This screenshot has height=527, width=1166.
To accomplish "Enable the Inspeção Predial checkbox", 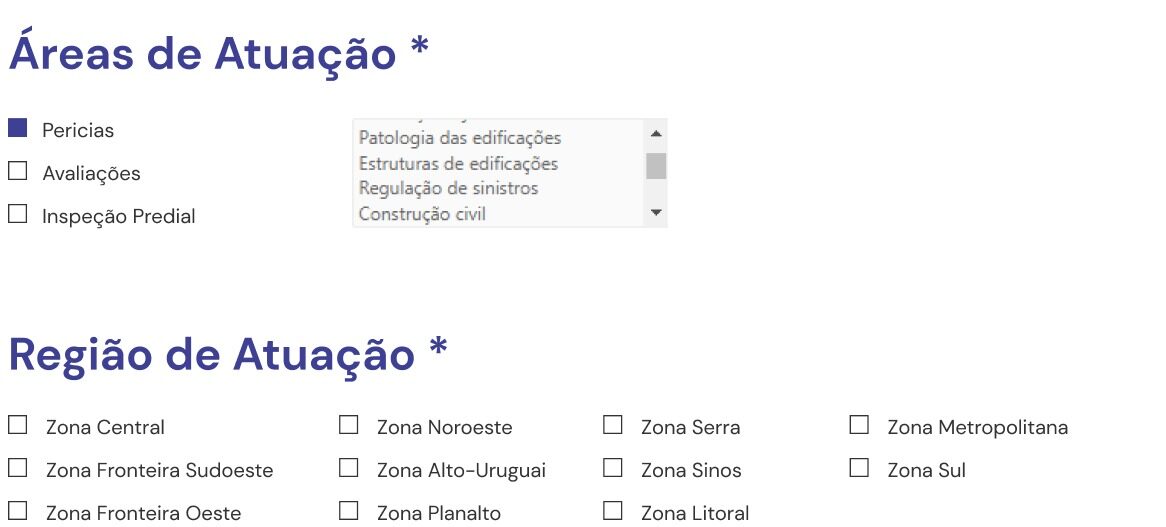I will click(x=18, y=215).
